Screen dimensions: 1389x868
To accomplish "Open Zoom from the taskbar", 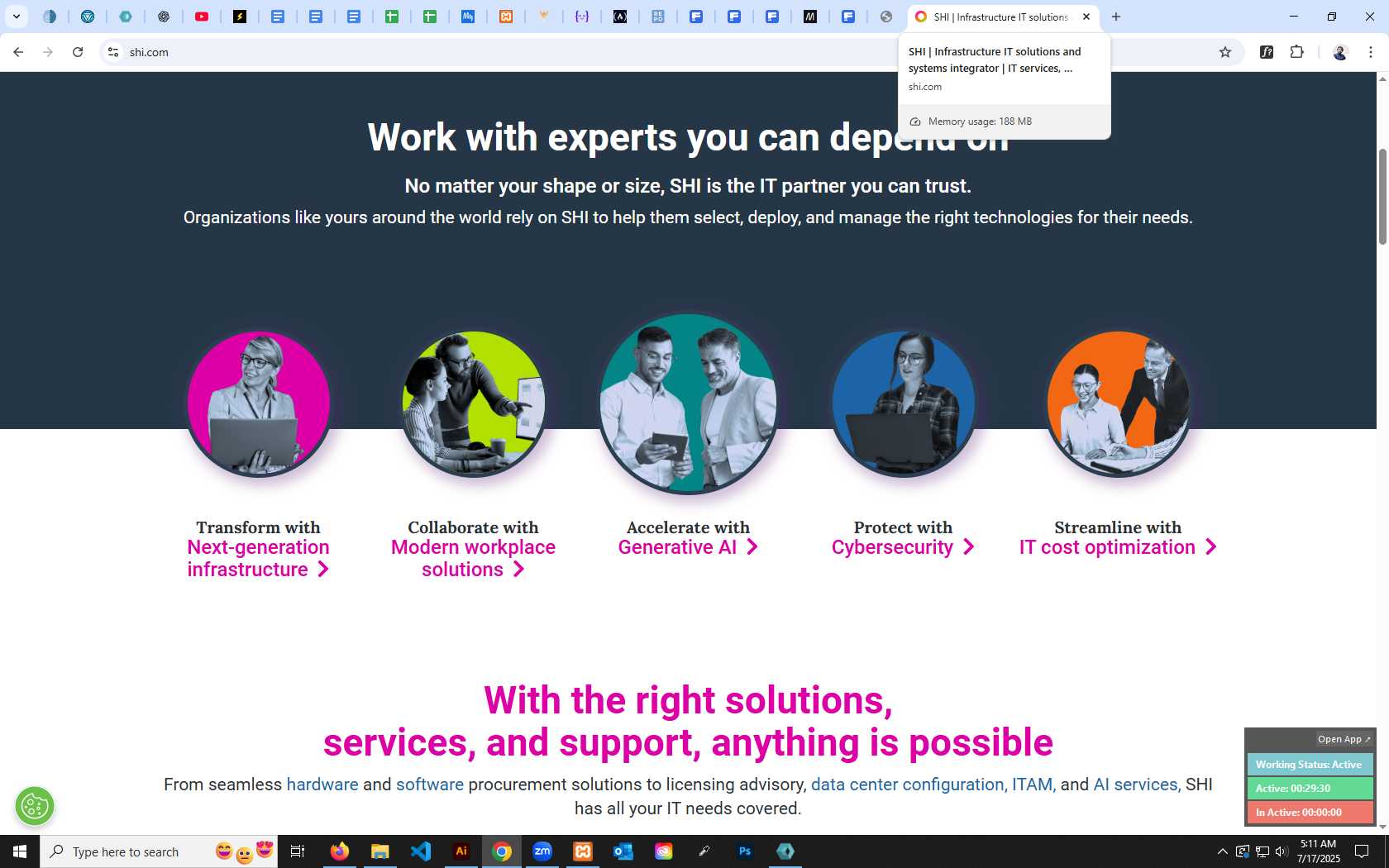I will coord(542,851).
